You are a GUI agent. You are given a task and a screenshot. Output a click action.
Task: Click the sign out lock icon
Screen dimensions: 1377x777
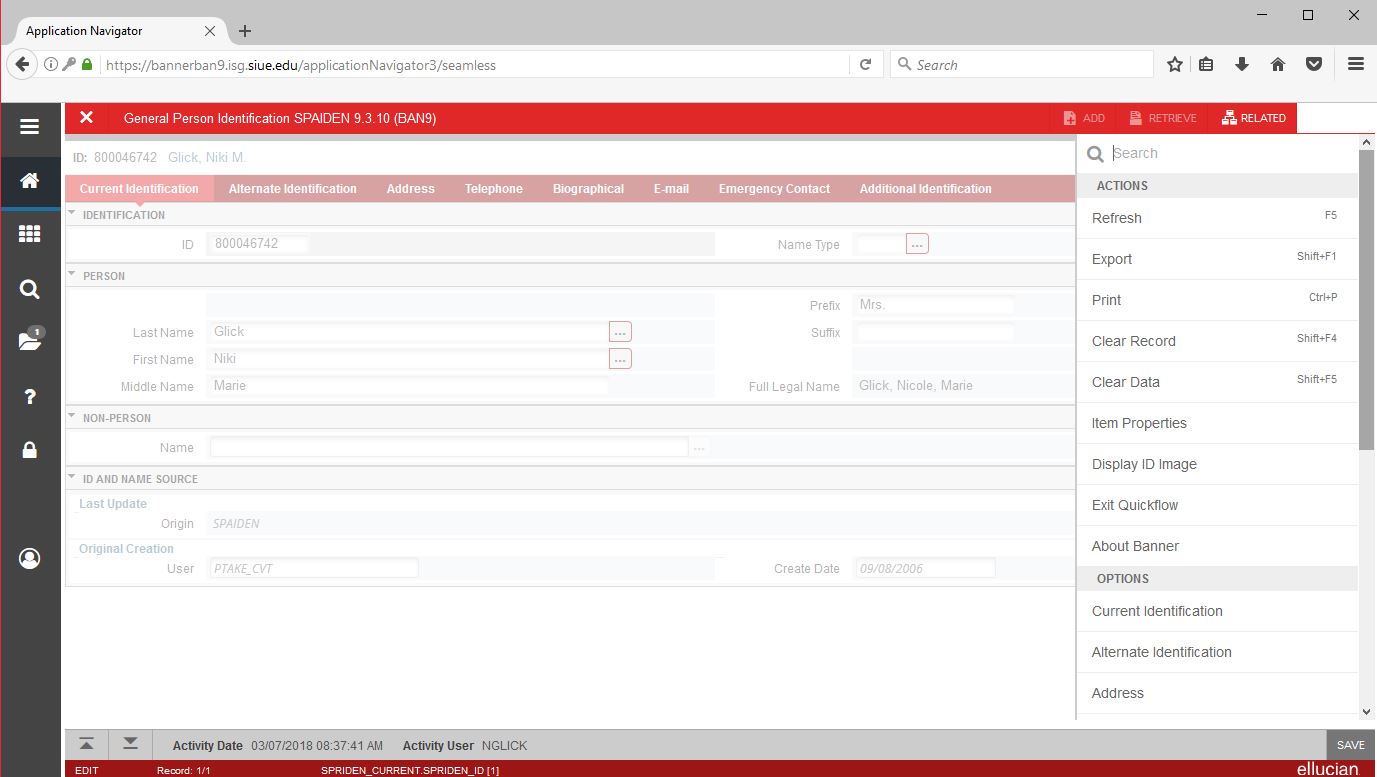(x=30, y=450)
